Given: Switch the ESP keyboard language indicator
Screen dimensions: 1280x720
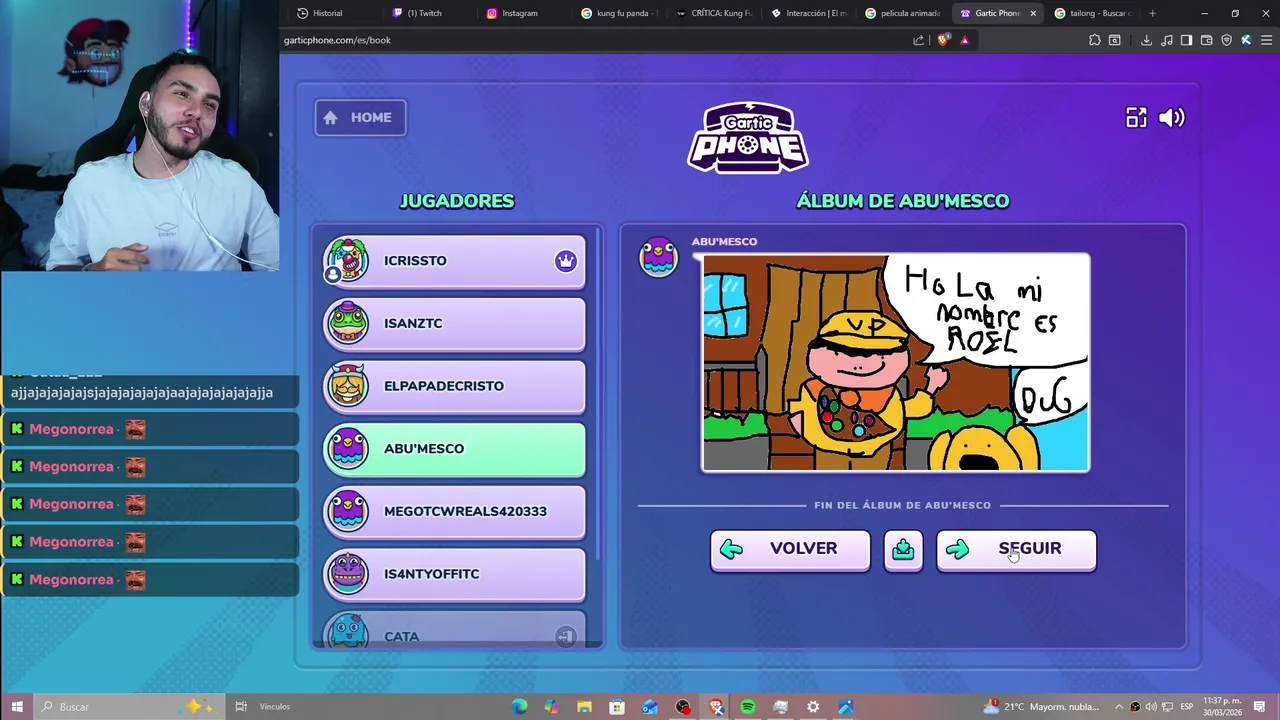Looking at the screenshot, I should point(1186,707).
